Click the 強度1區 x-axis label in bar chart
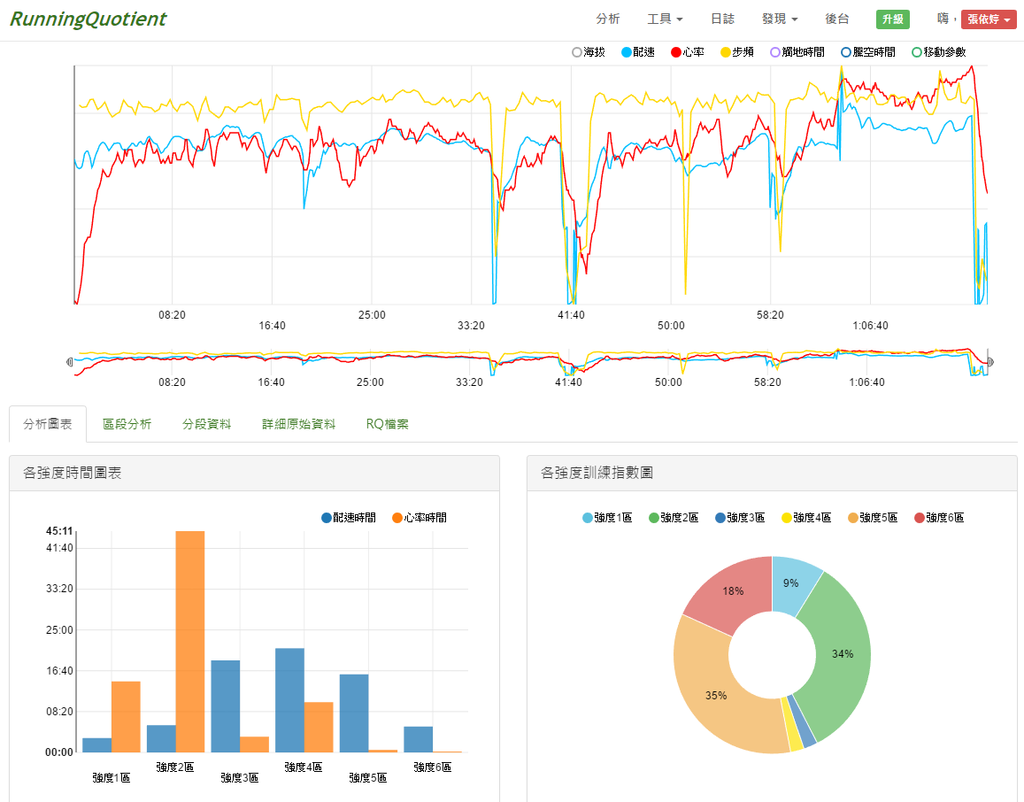Image resolution: width=1024 pixels, height=802 pixels. (111, 778)
